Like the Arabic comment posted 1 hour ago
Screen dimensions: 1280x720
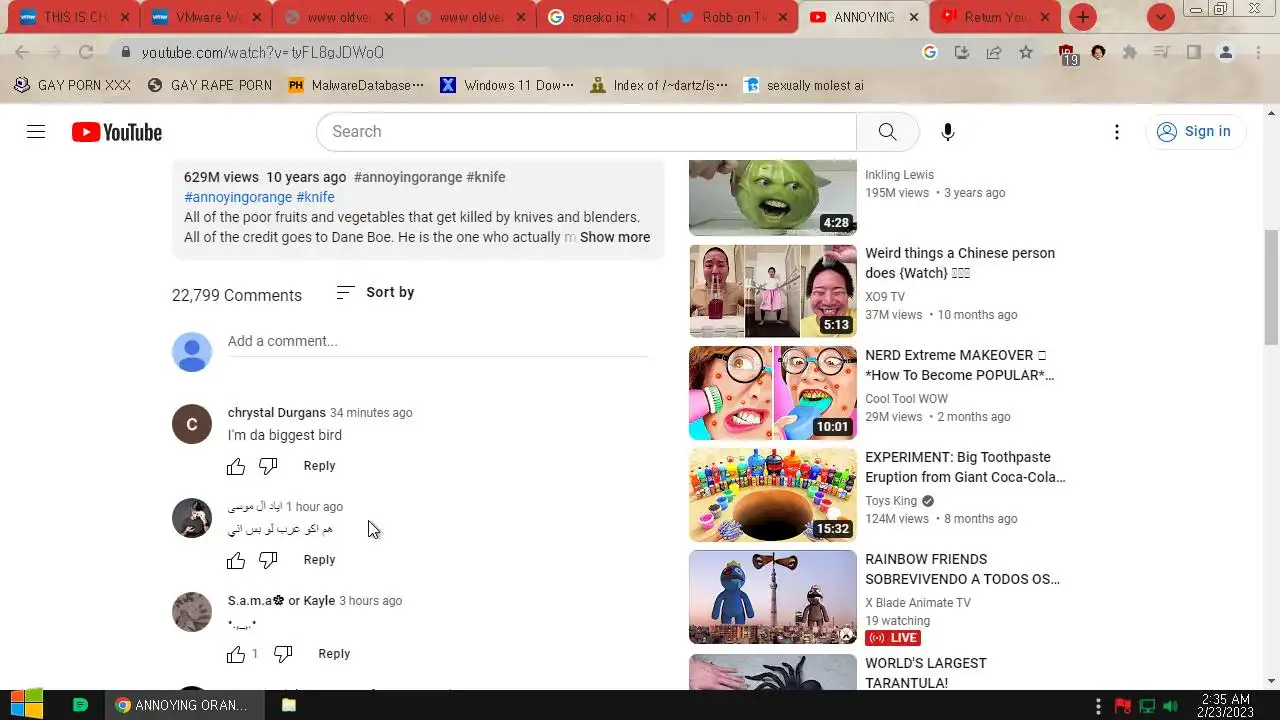(236, 560)
